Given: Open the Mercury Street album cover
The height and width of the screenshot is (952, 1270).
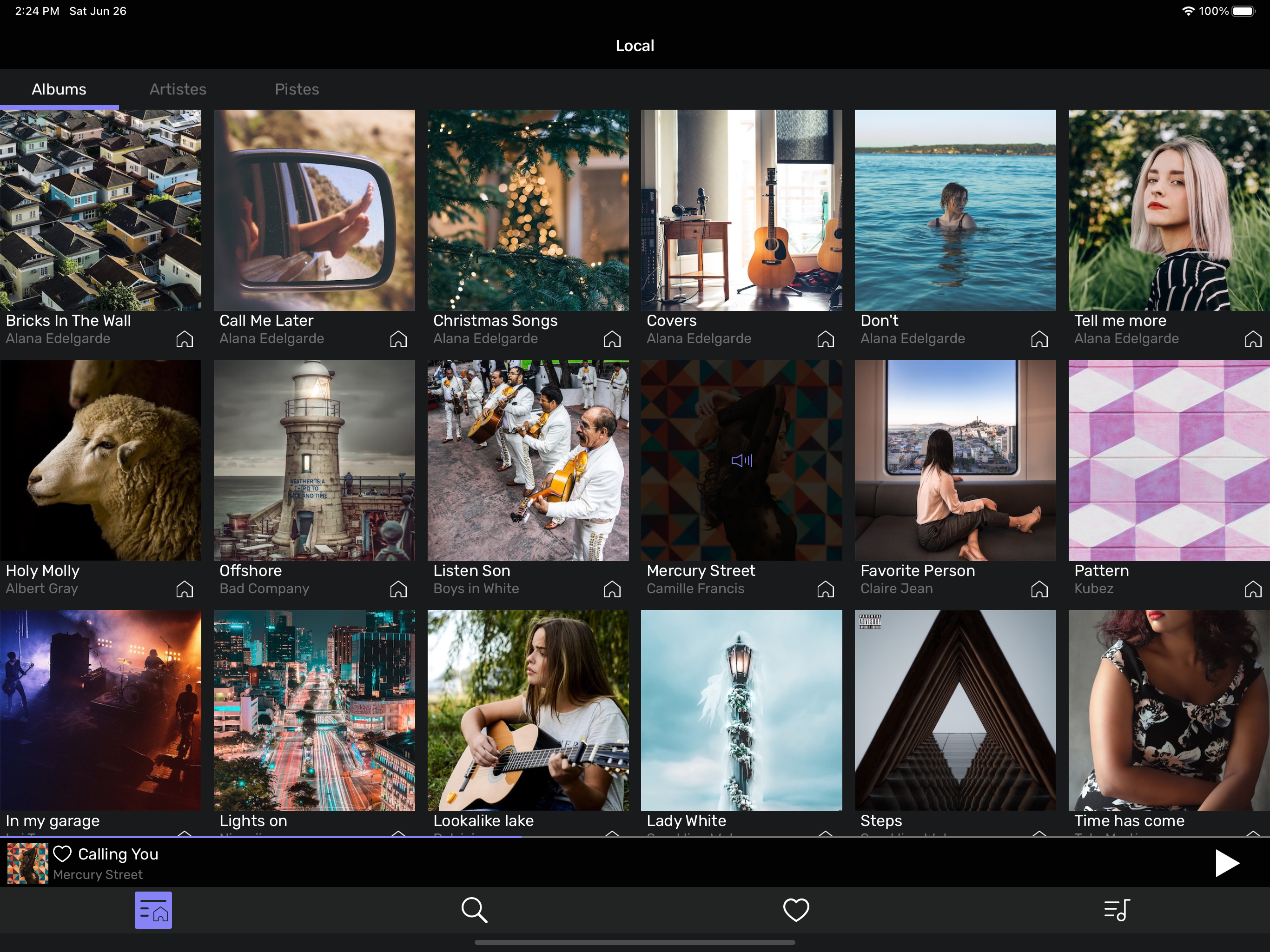Looking at the screenshot, I should click(x=741, y=461).
